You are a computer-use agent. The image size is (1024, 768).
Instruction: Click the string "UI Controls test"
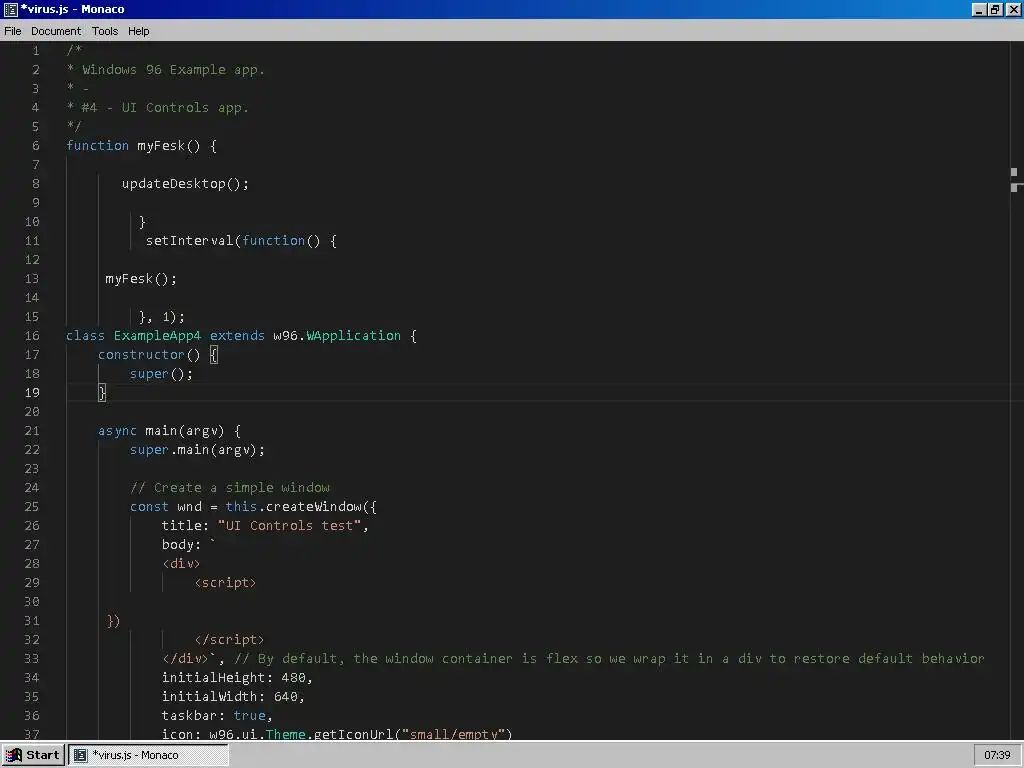[x=289, y=526]
